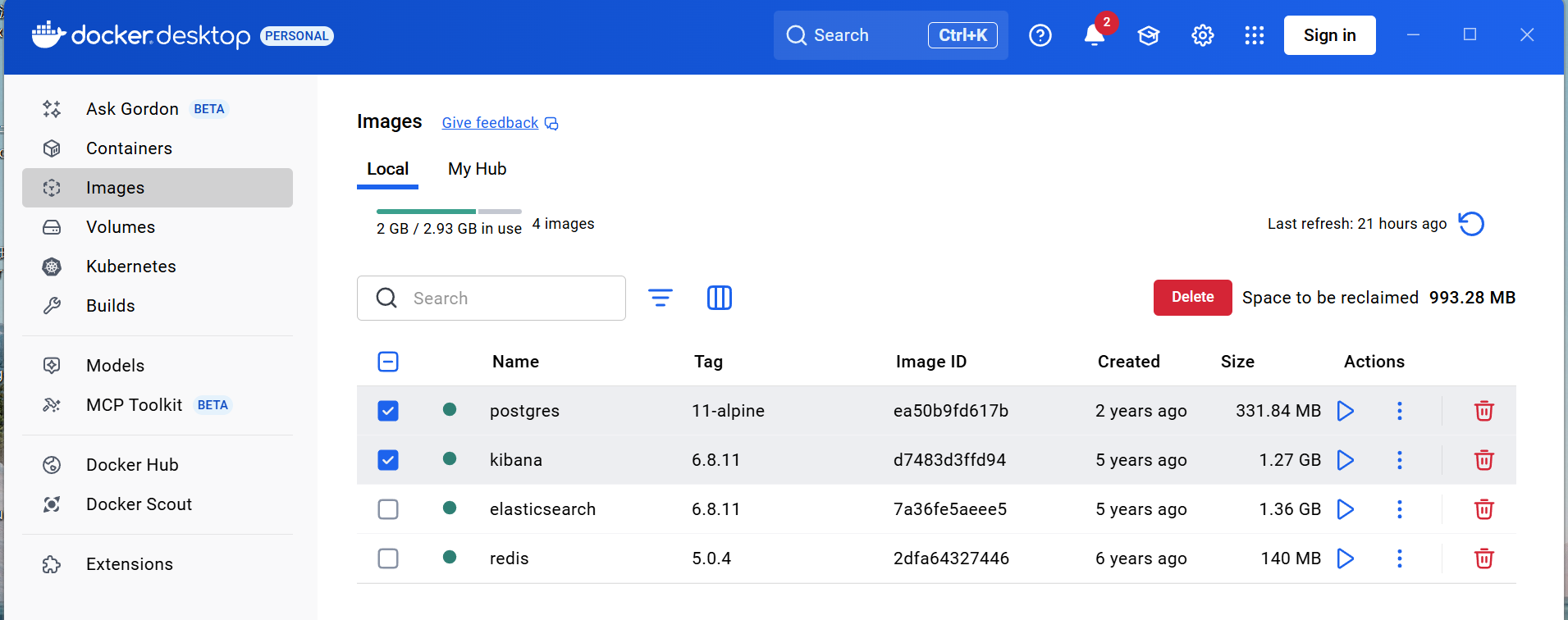Image resolution: width=1568 pixels, height=620 pixels.
Task: Minimize the Docker Desktop window
Action: pyautogui.click(x=1414, y=34)
